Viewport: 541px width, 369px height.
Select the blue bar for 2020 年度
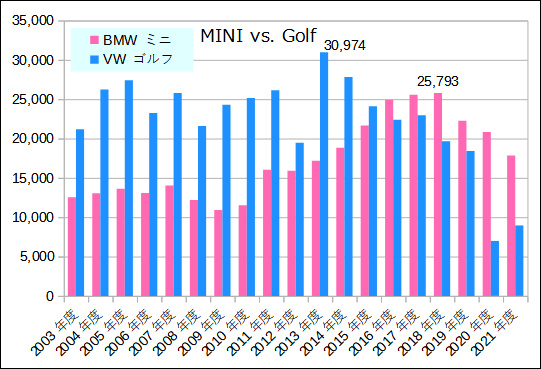[495, 269]
